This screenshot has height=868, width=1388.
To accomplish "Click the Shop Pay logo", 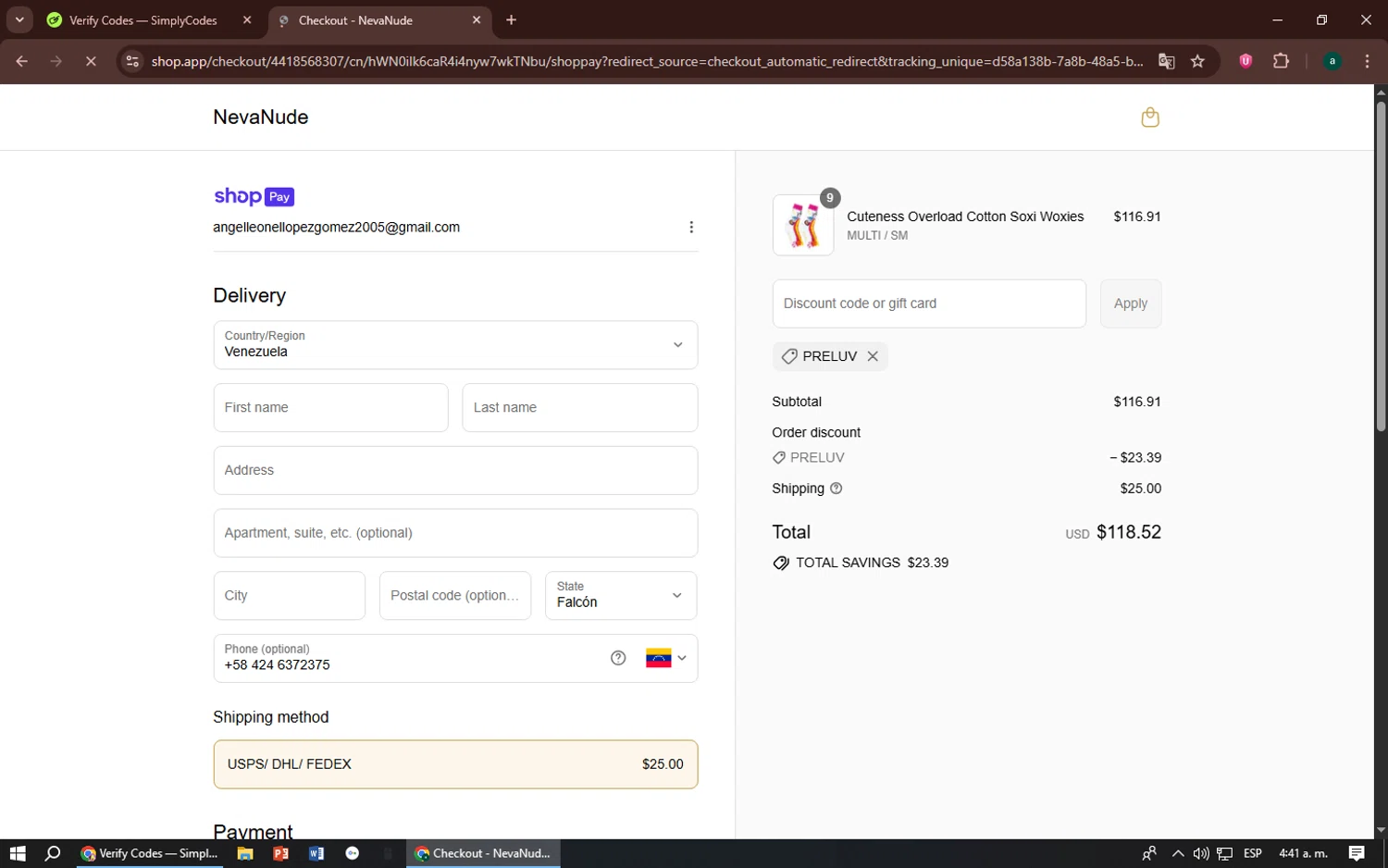I will (x=254, y=196).
